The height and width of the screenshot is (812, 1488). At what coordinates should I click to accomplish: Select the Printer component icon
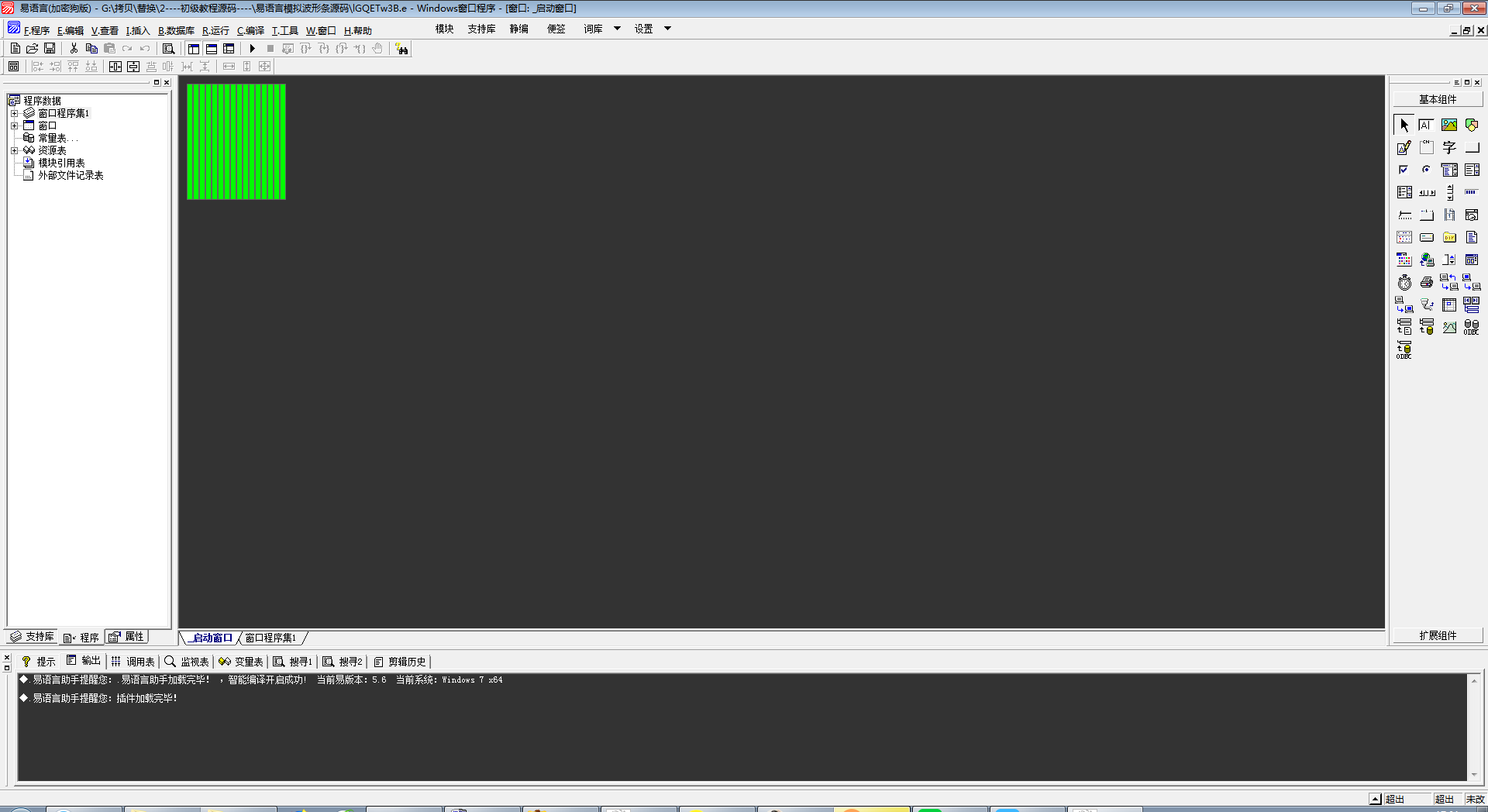tap(1426, 283)
